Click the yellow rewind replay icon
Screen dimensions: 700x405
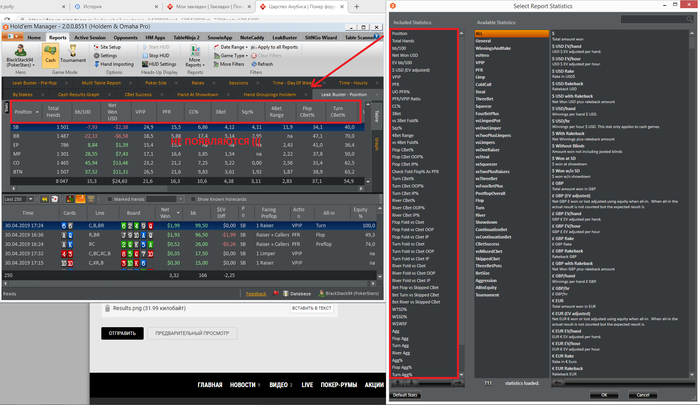[44, 199]
